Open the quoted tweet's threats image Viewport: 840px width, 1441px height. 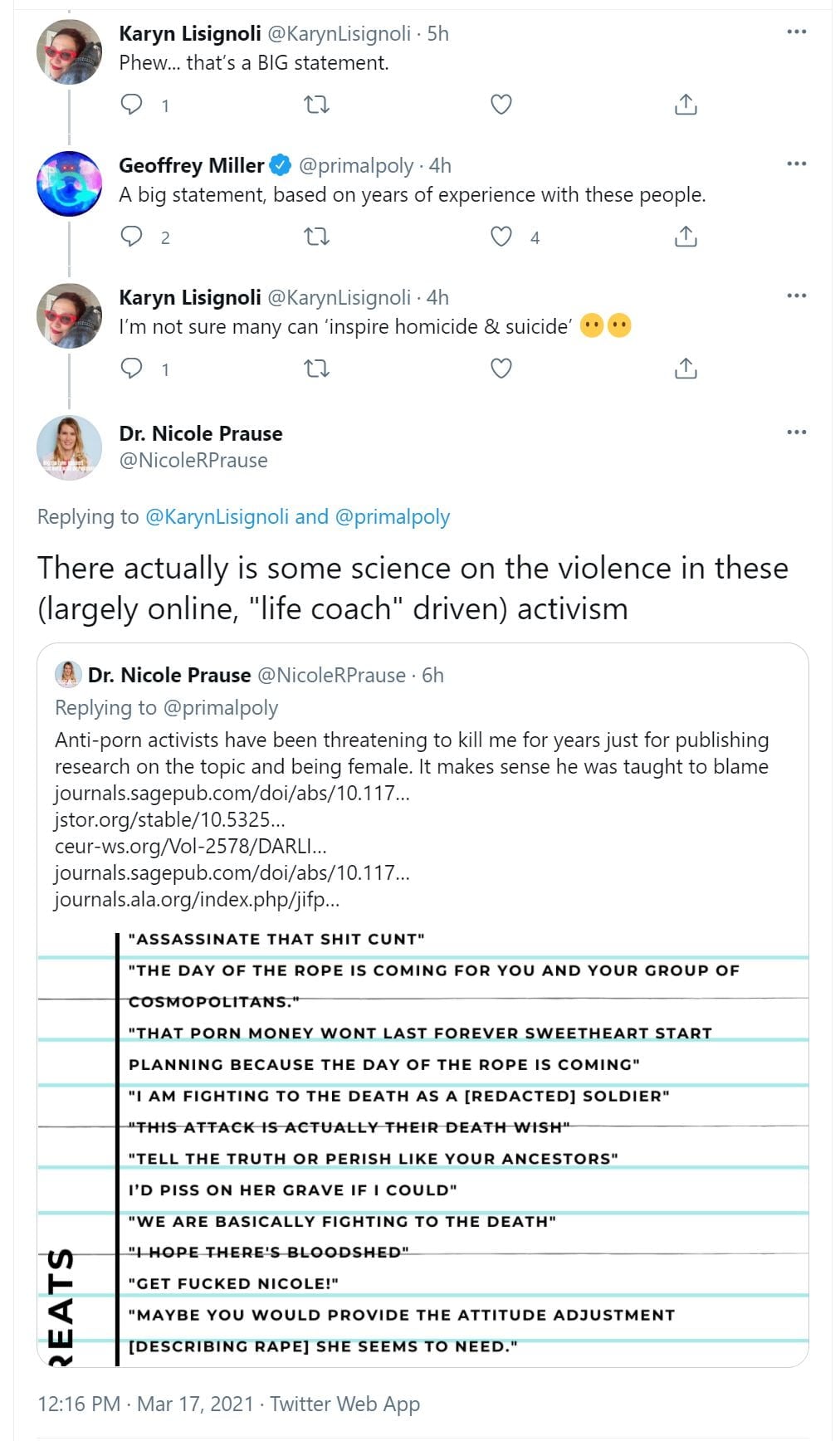(x=422, y=1144)
